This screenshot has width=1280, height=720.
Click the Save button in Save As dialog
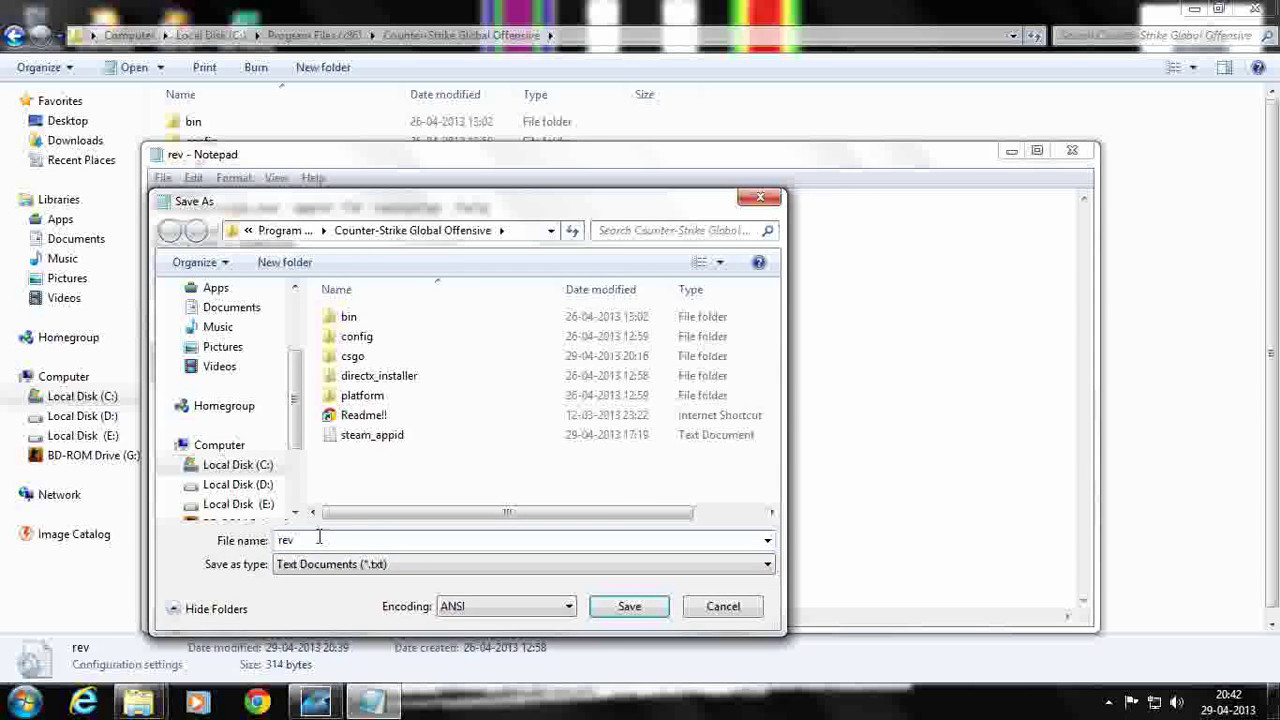click(x=629, y=606)
